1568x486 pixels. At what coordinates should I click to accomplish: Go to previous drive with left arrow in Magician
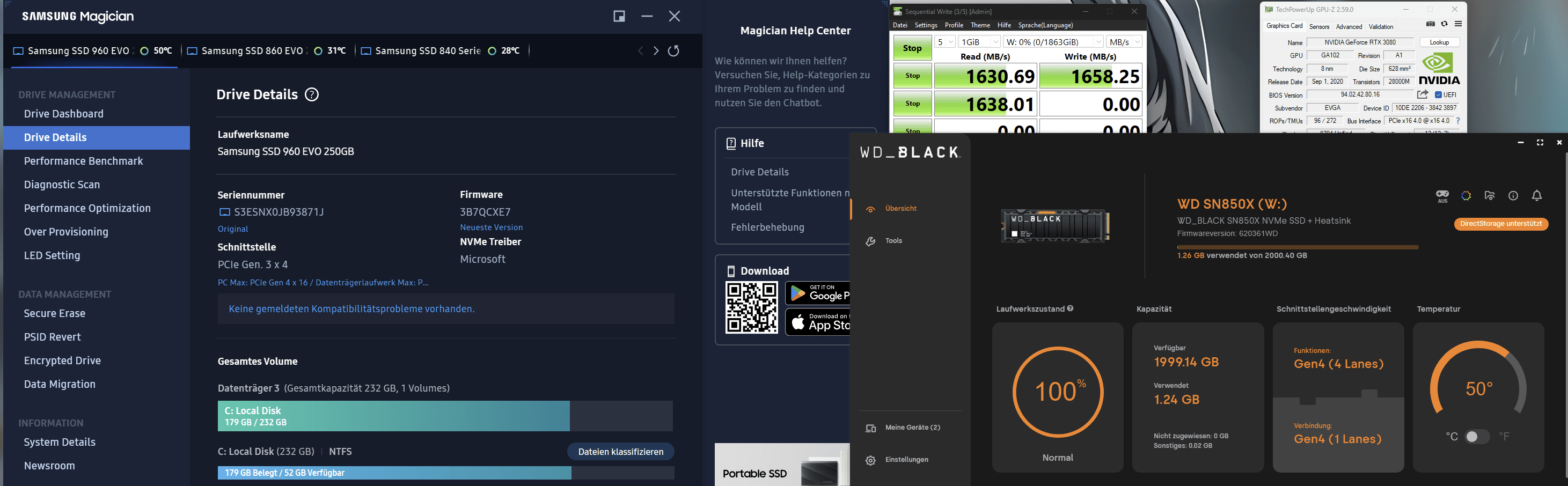click(640, 51)
